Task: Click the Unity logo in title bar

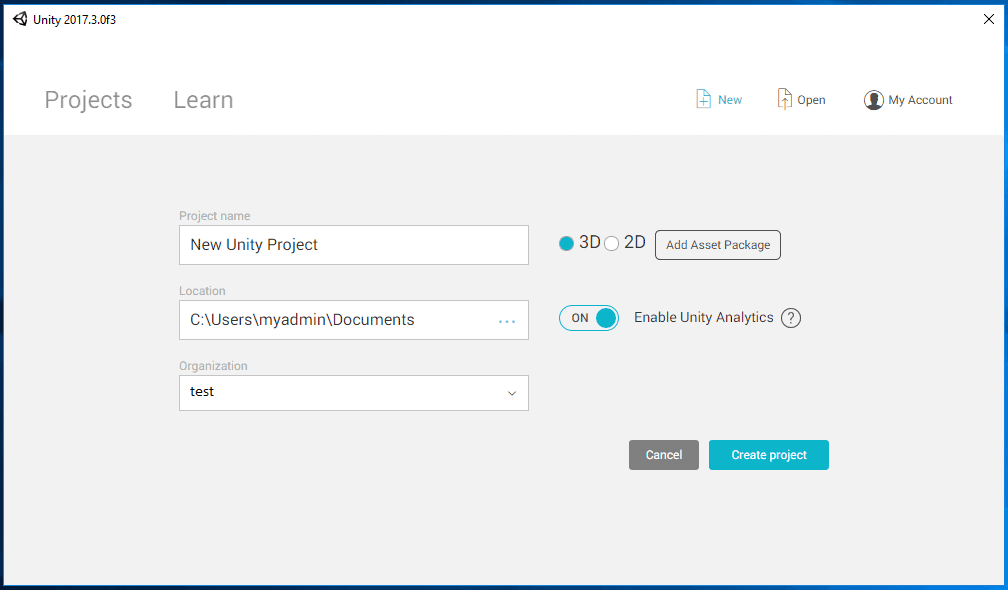Action: point(20,19)
